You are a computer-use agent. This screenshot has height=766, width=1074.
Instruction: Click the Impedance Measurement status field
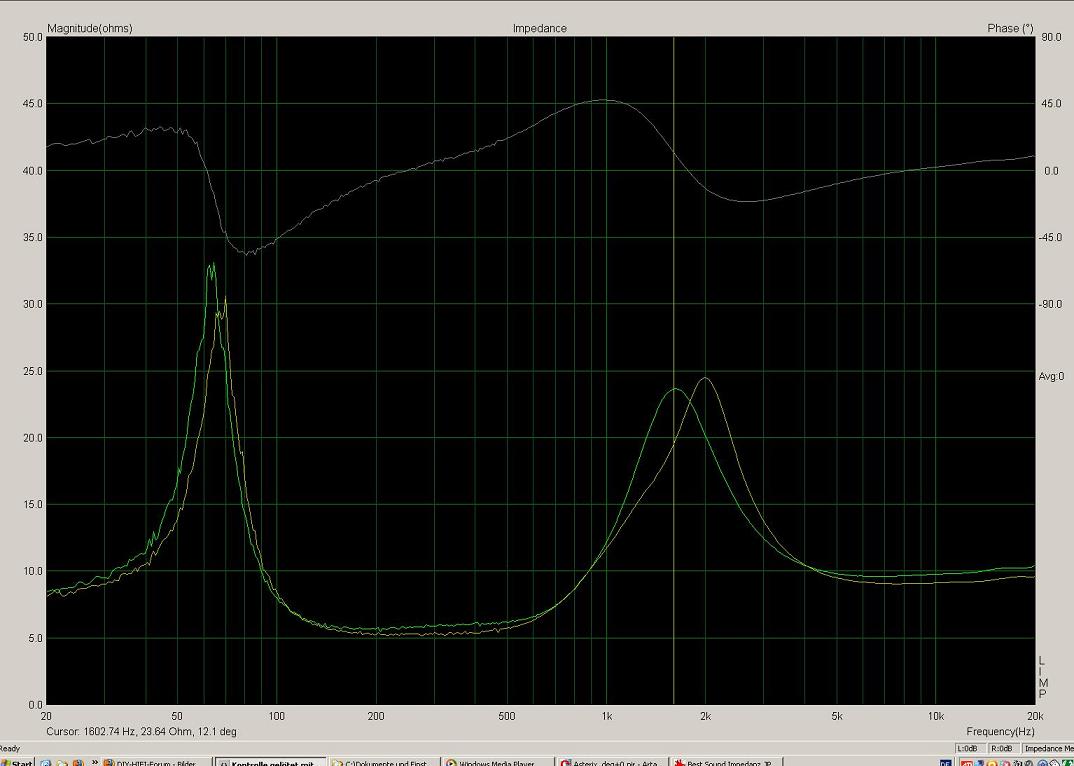pos(1047,748)
